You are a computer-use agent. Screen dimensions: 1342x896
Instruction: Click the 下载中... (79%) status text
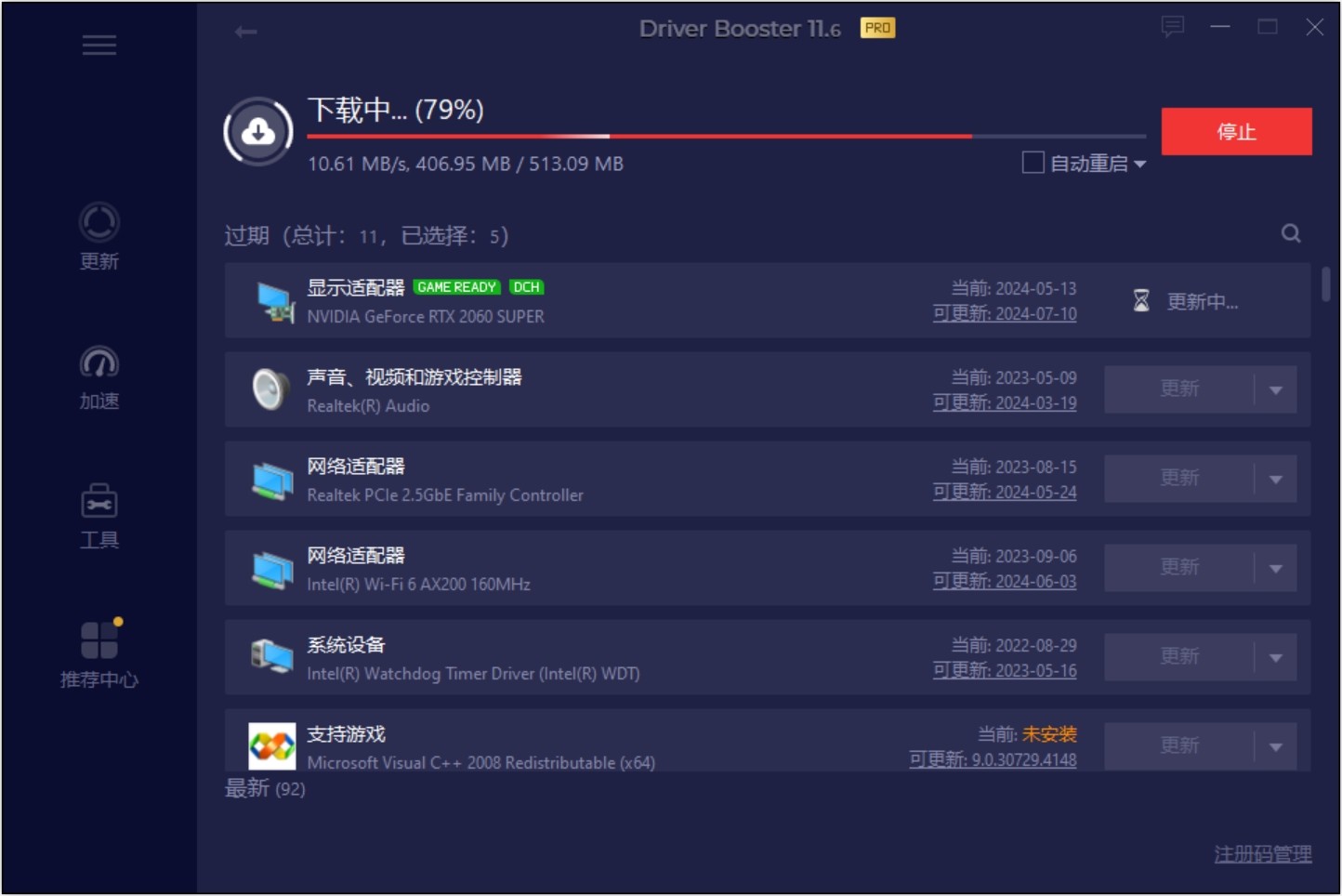click(x=396, y=110)
